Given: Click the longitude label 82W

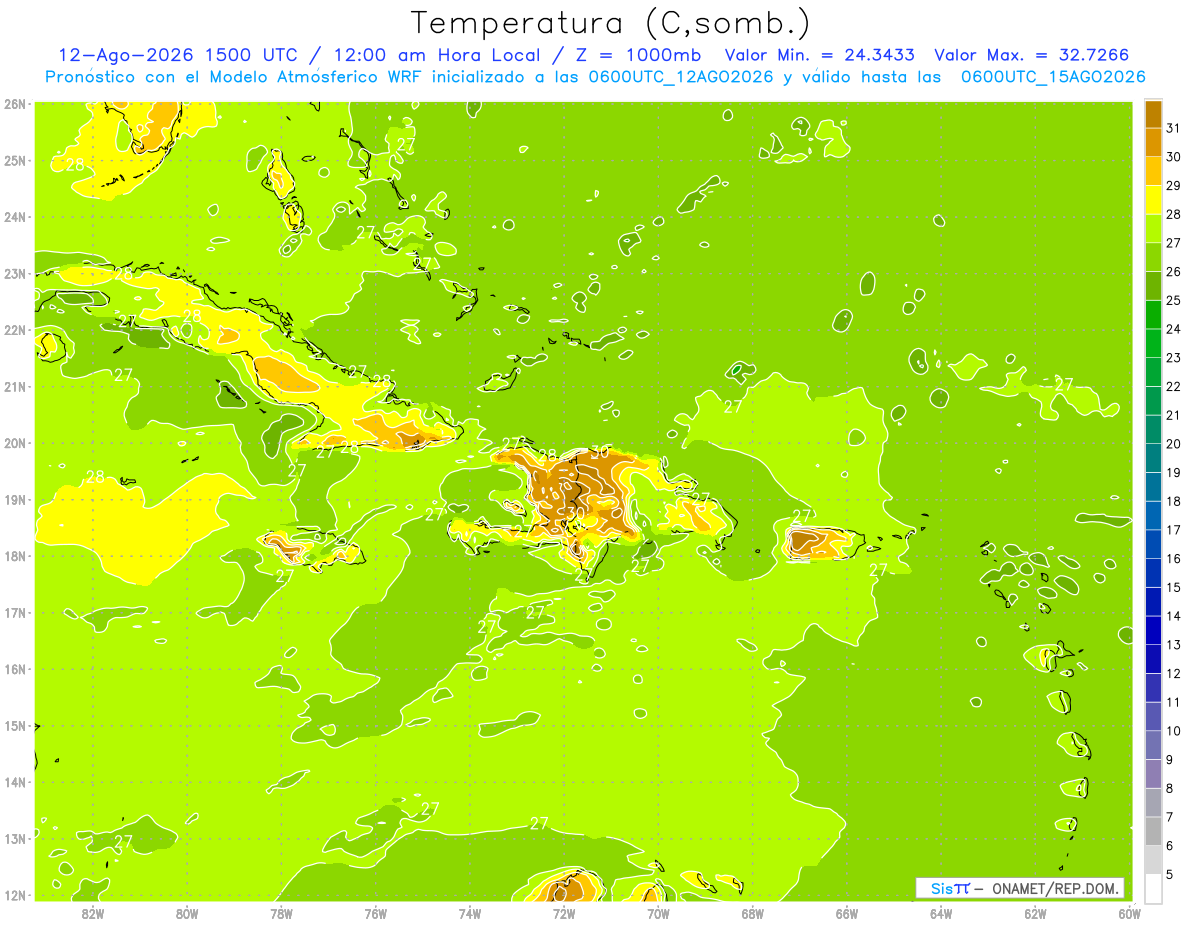Looking at the screenshot, I should 93,913.
